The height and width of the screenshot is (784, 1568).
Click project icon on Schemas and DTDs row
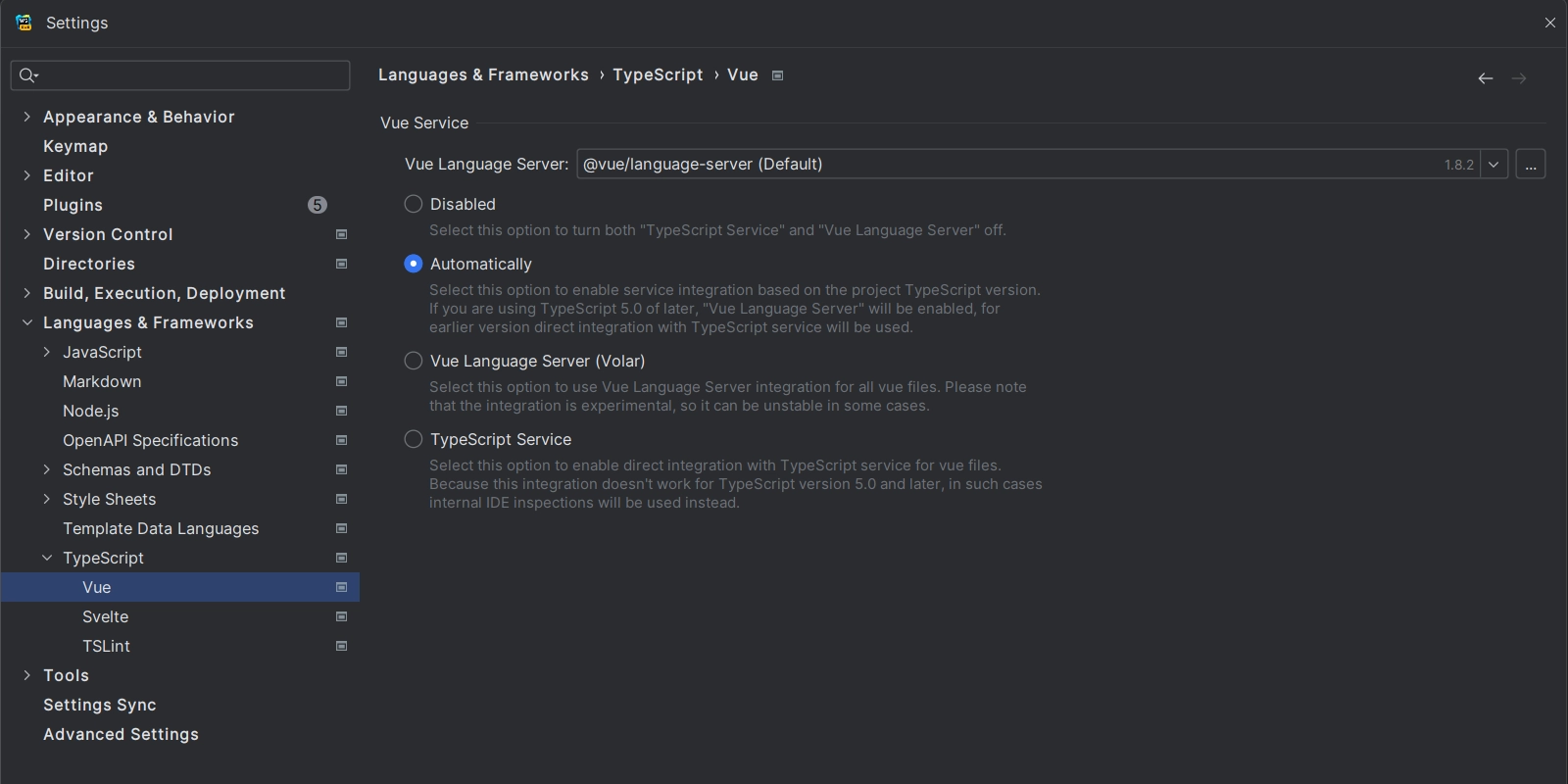[342, 469]
